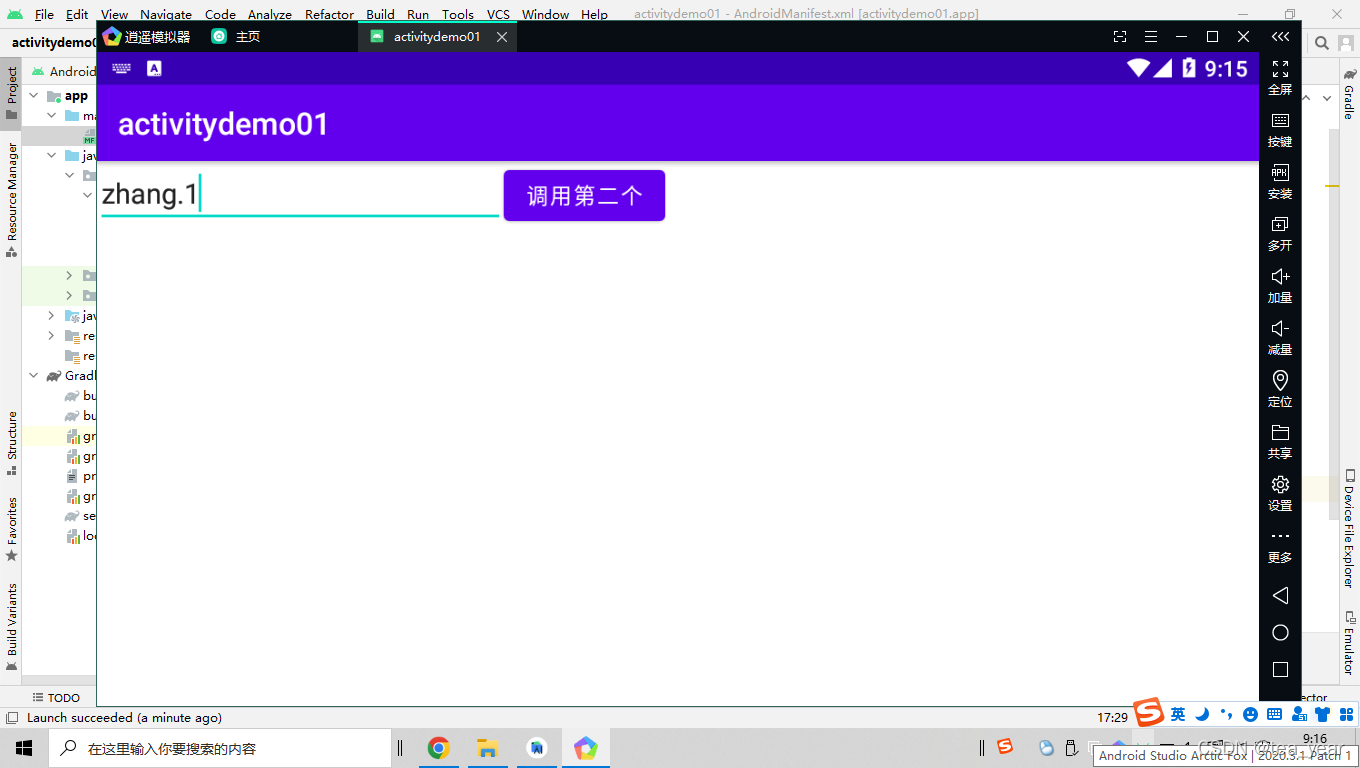Open the 多开 multi-instance tool
1360x768 pixels.
(x=1280, y=225)
